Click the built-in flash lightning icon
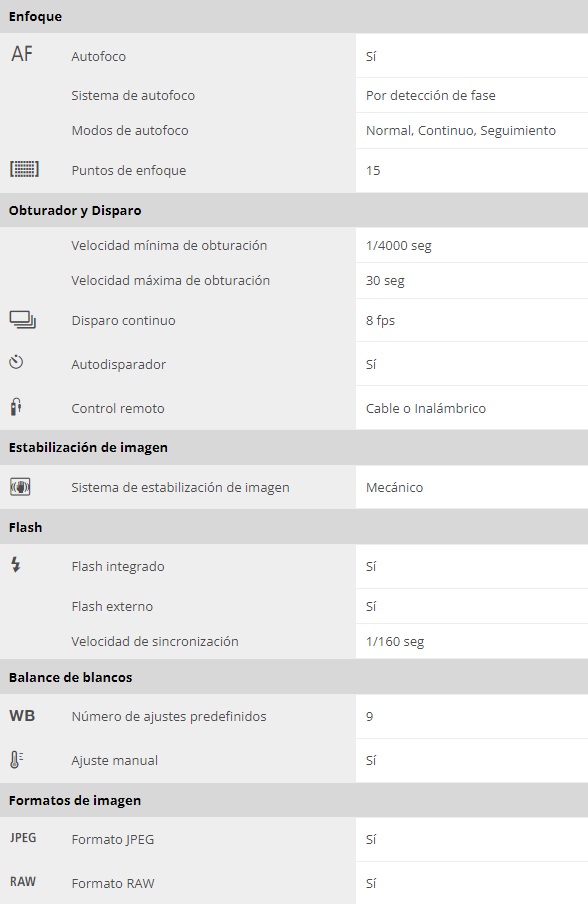 [x=16, y=564]
